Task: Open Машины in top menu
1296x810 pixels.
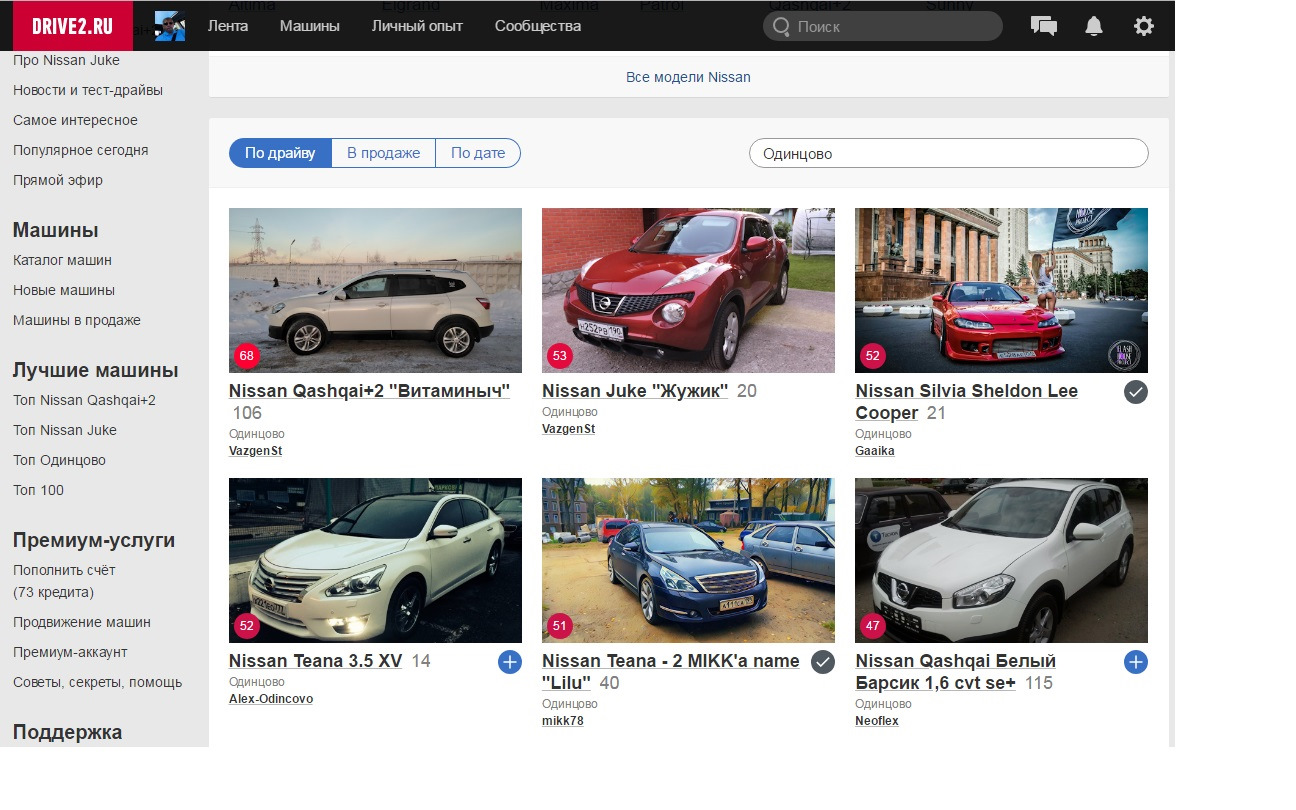Action: pyautogui.click(x=310, y=26)
